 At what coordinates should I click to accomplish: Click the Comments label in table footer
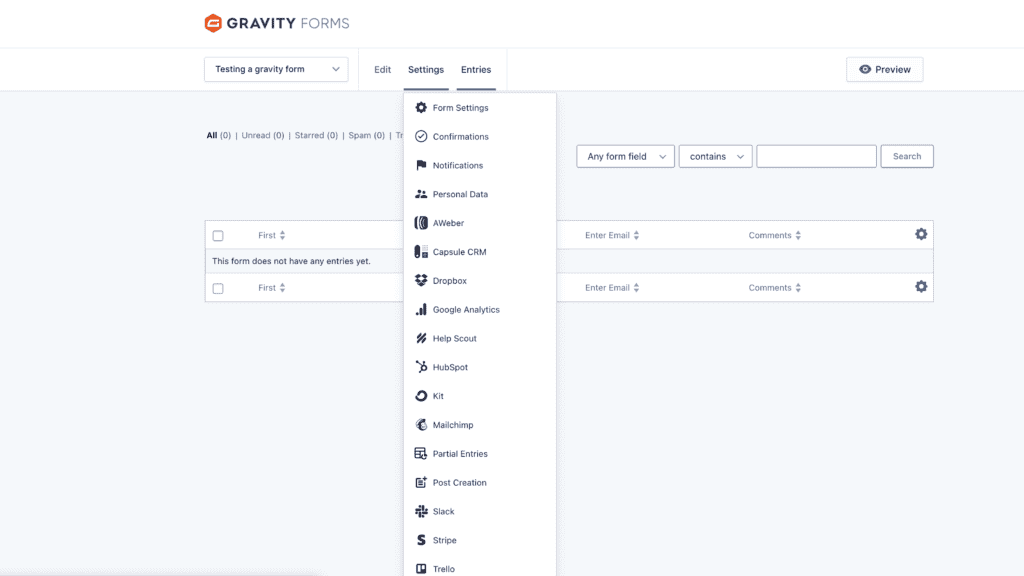pyautogui.click(x=770, y=287)
